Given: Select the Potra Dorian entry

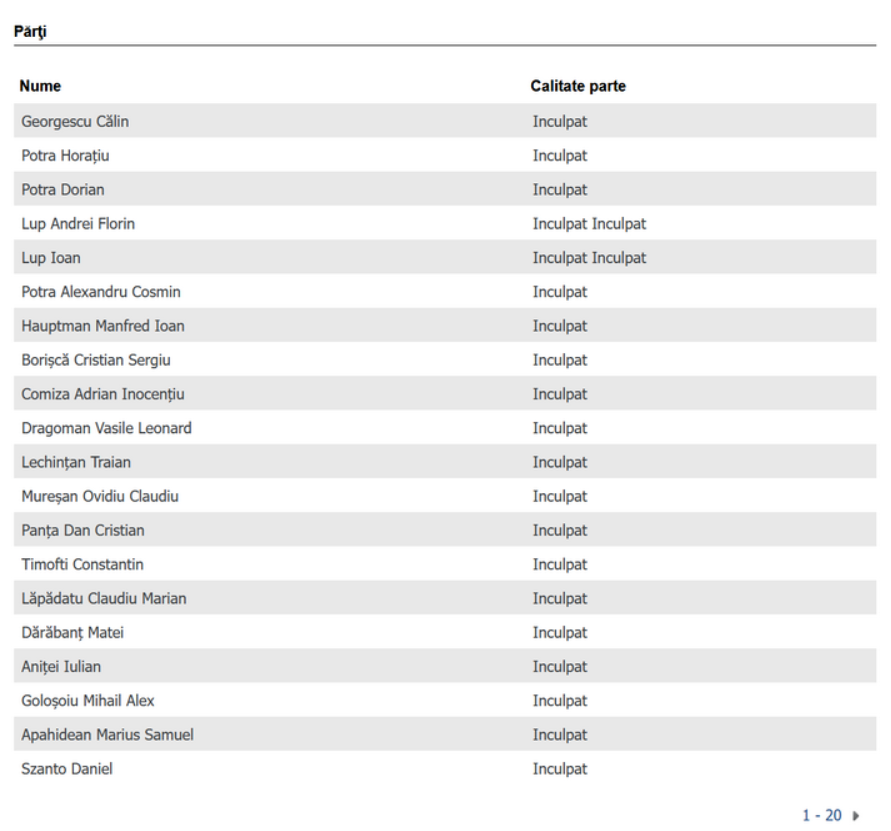Looking at the screenshot, I should [63, 190].
